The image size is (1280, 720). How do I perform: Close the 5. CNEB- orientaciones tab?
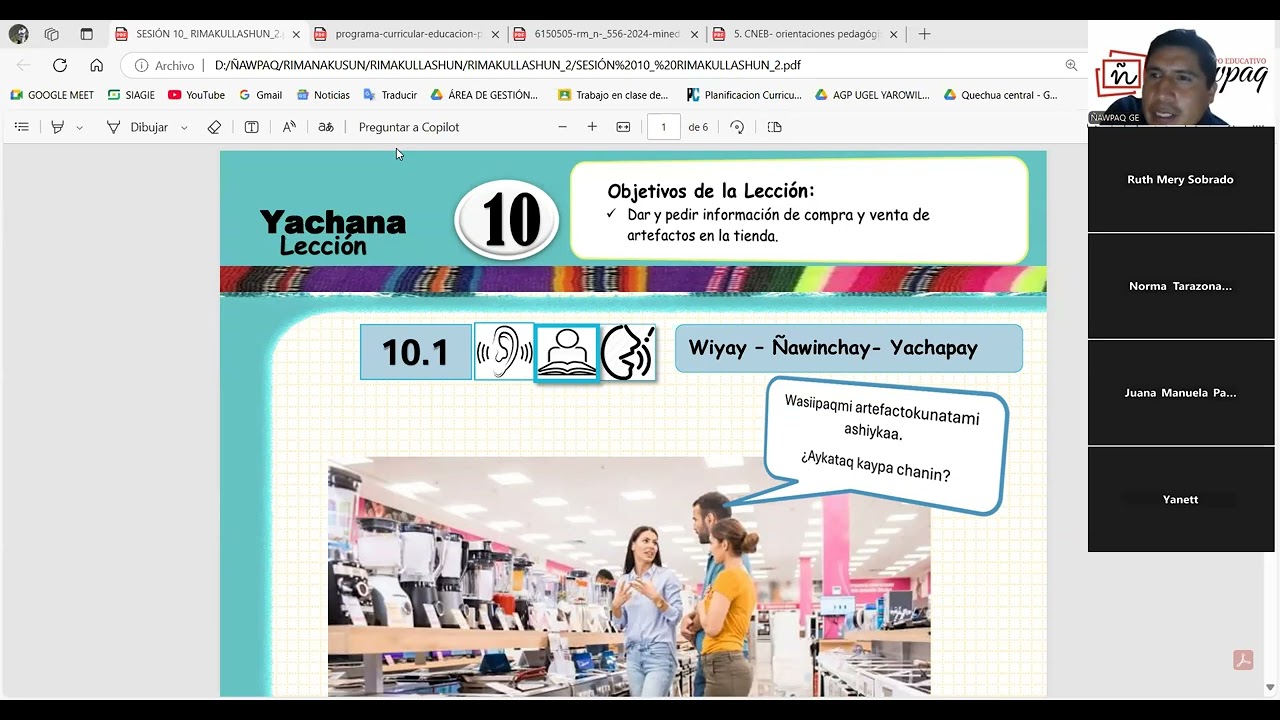pos(894,34)
